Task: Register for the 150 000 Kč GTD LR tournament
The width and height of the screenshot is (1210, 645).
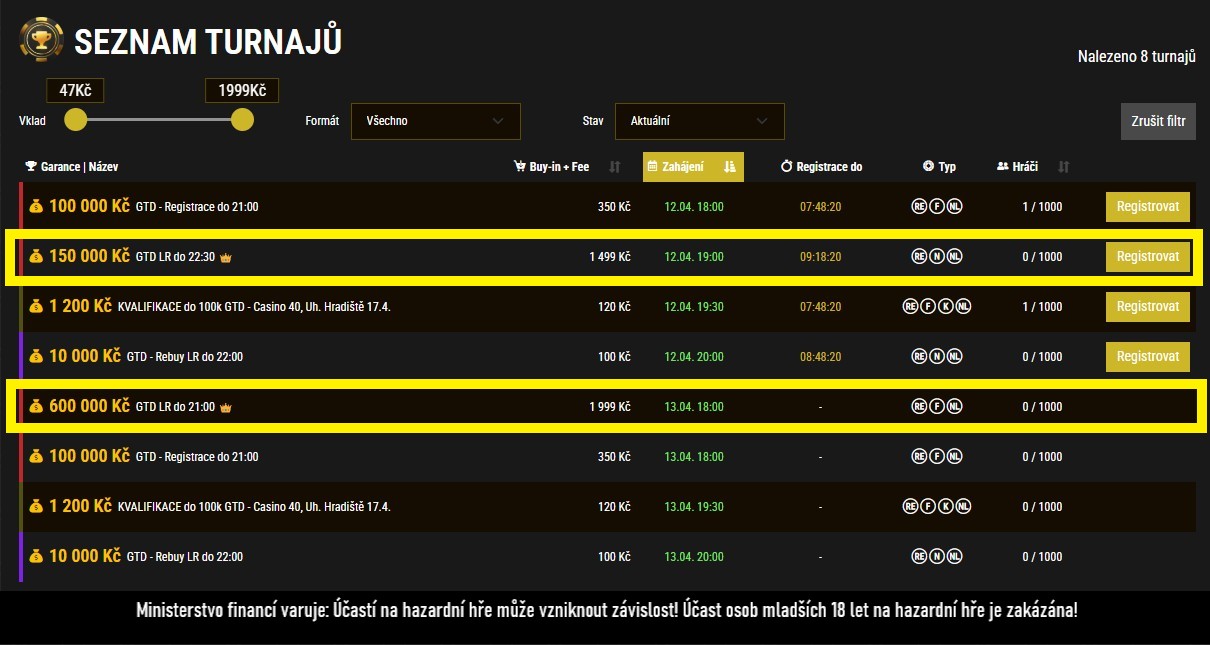Action: pos(1148,257)
